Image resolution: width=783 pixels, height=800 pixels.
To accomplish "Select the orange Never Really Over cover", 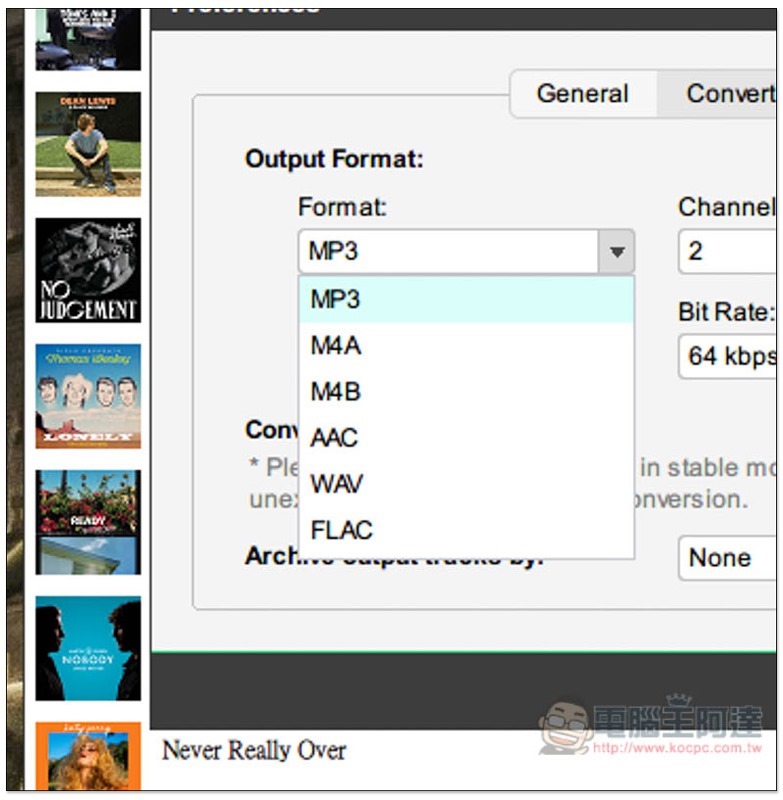I will point(88,756).
